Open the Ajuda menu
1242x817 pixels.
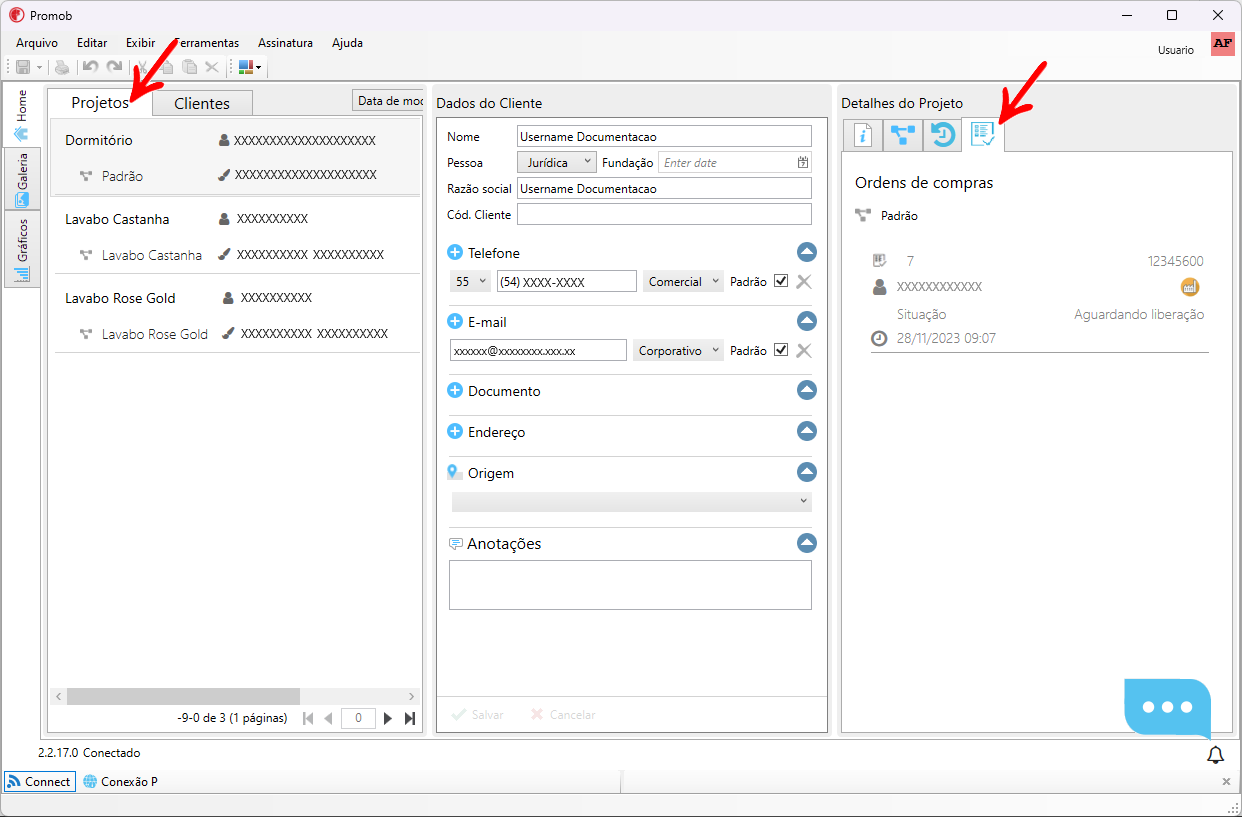click(347, 43)
